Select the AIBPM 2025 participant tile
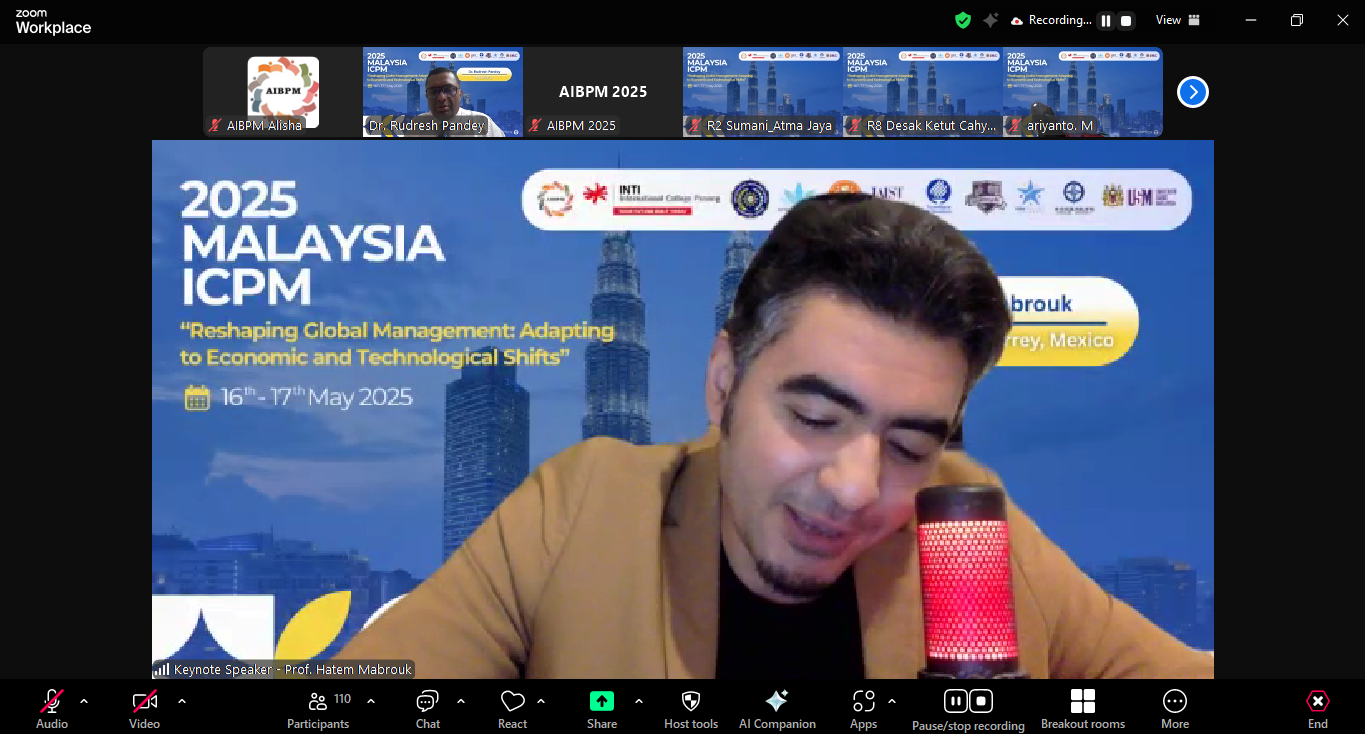Image resolution: width=1365 pixels, height=734 pixels. 603,92
